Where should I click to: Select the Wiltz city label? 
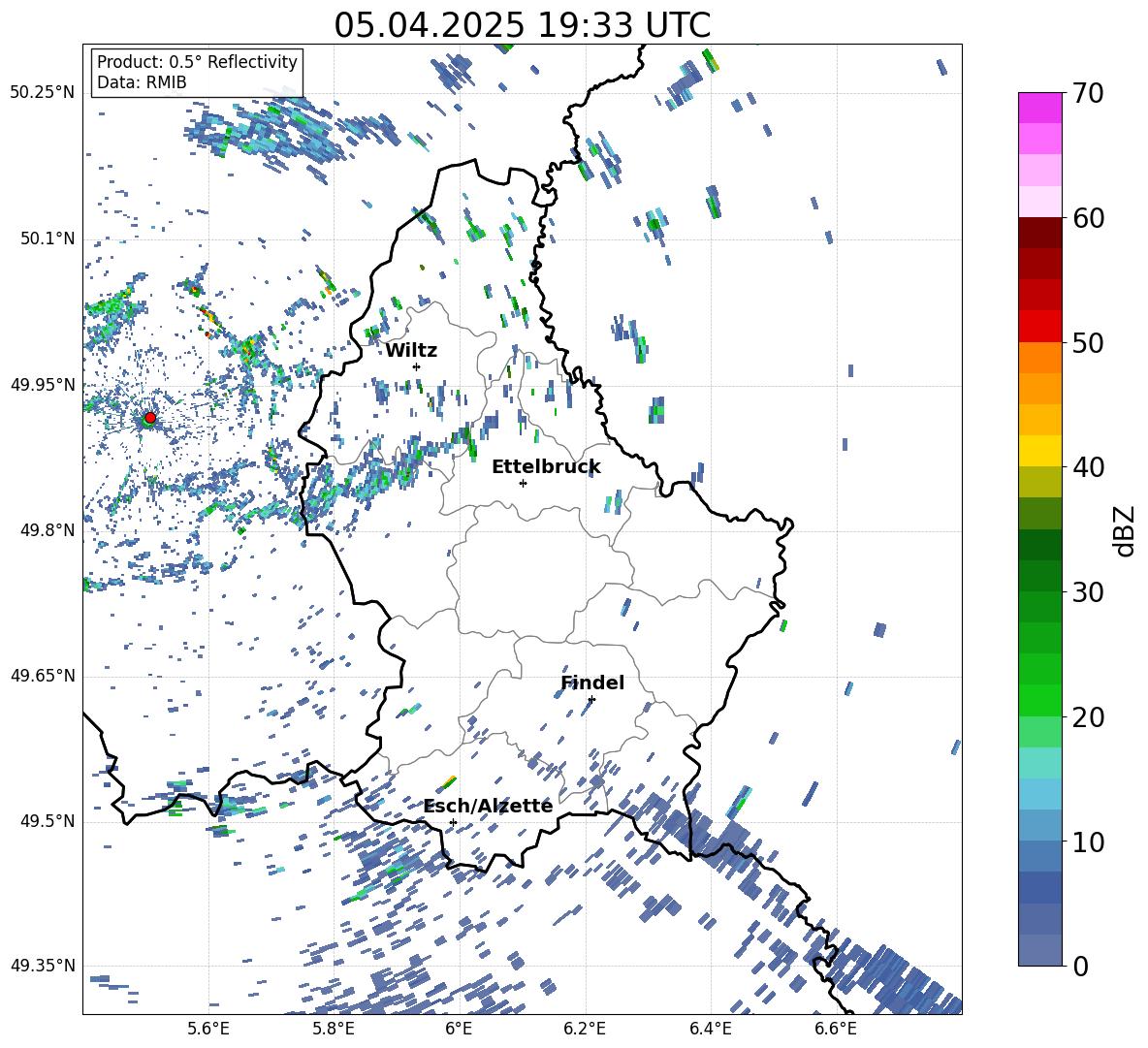pyautogui.click(x=411, y=351)
